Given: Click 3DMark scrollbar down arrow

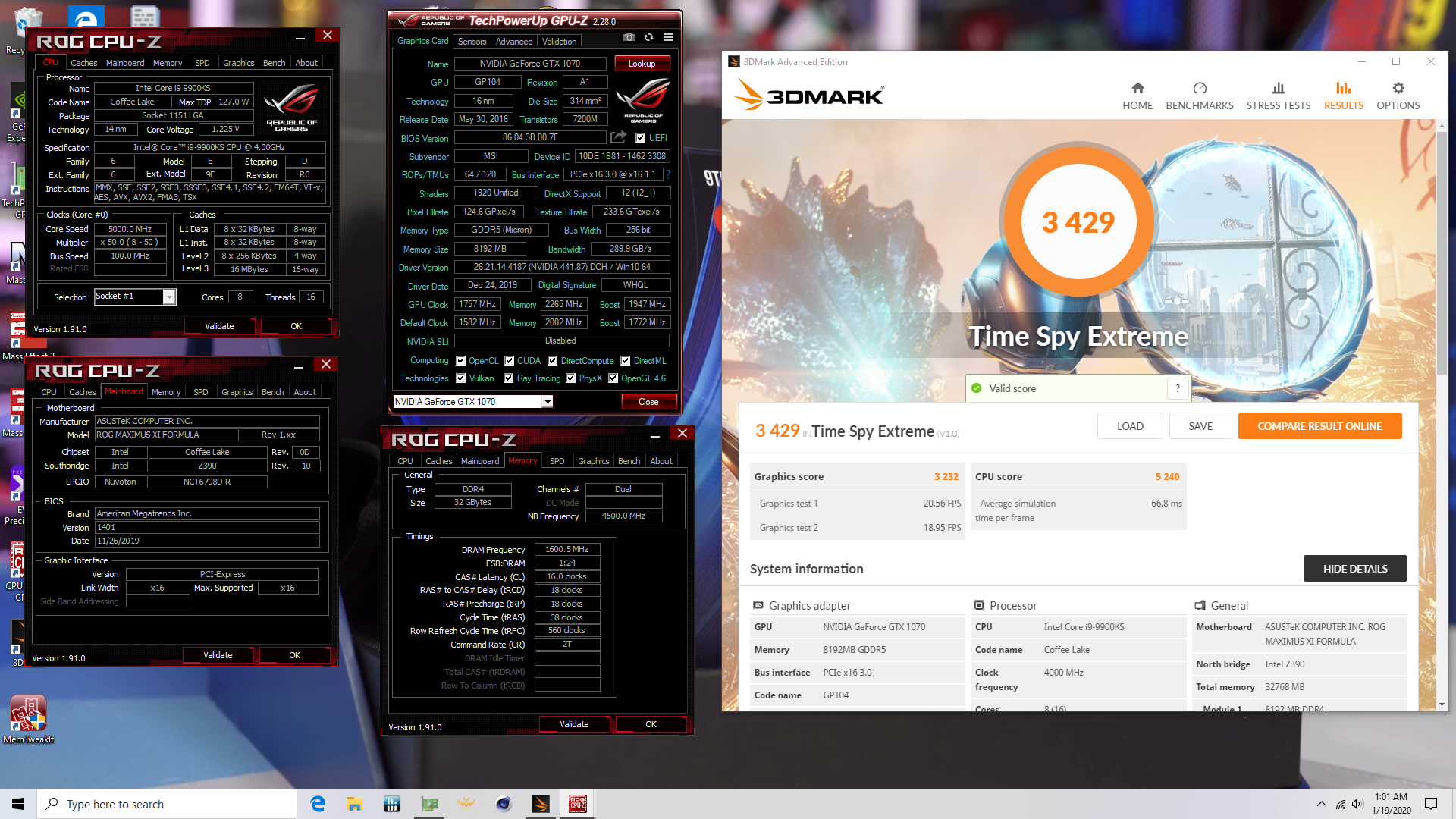Looking at the screenshot, I should [1442, 705].
